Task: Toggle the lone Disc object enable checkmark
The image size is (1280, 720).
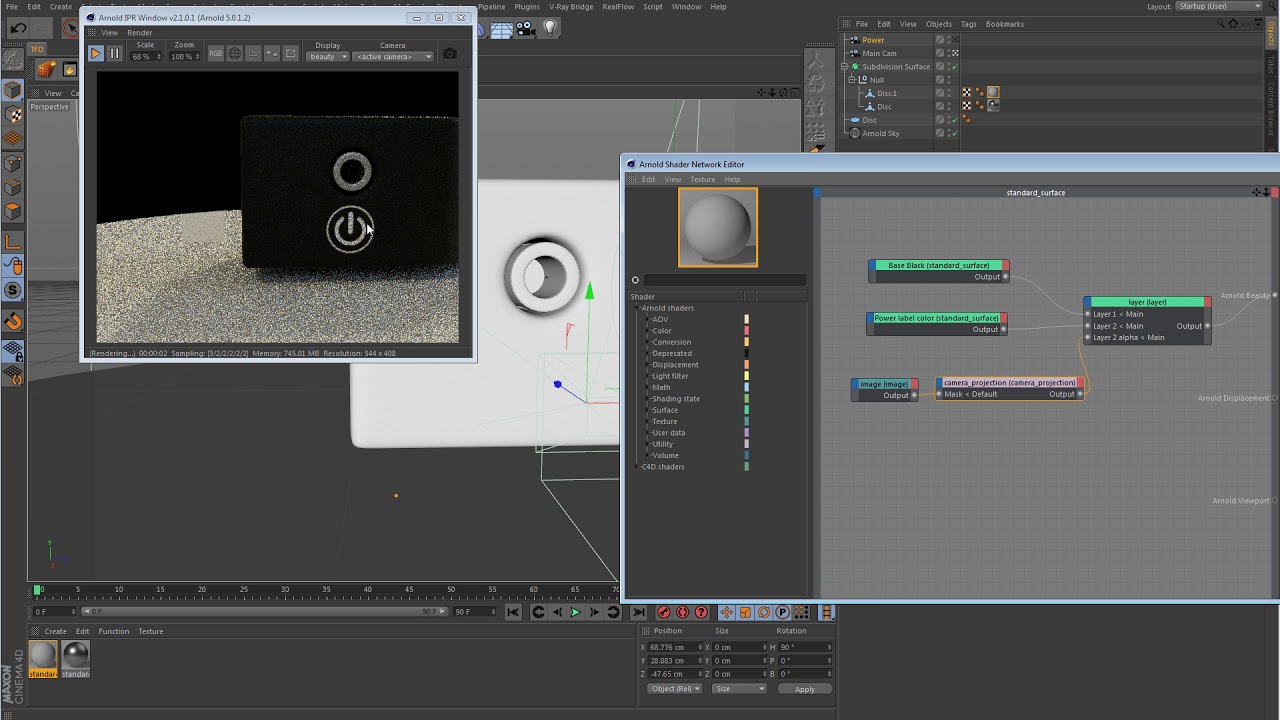Action: (x=955, y=120)
